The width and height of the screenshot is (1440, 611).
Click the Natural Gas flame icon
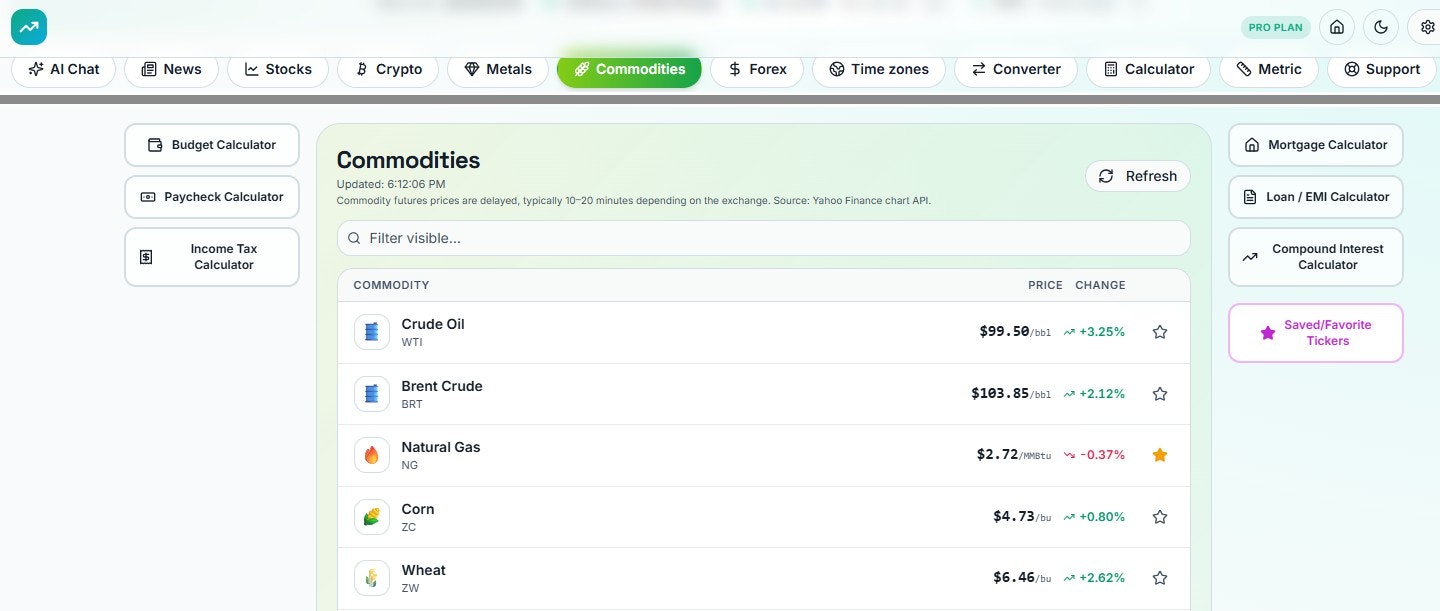tap(372, 455)
